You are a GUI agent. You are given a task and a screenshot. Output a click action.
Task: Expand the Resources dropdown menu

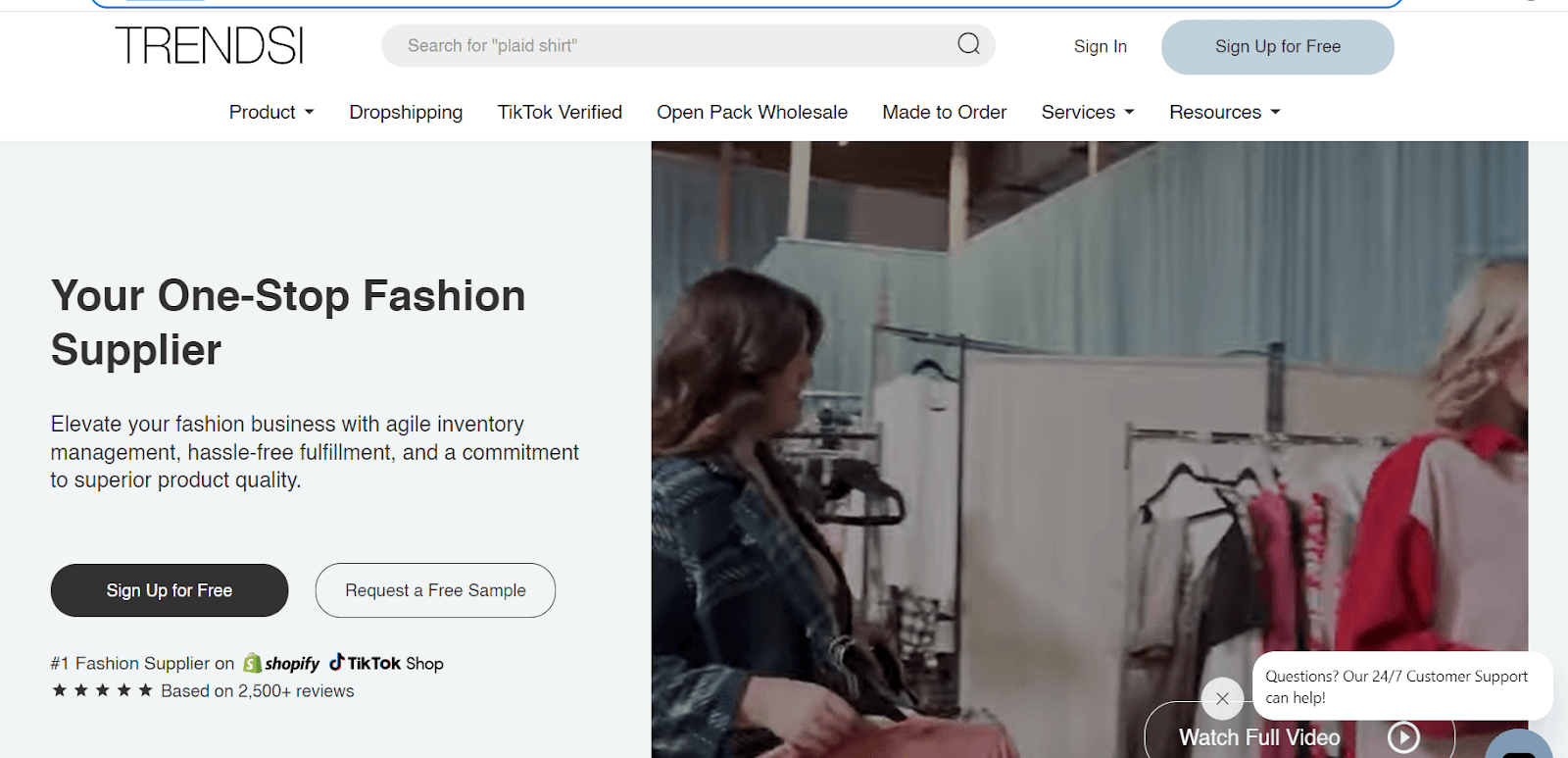coord(1225,113)
